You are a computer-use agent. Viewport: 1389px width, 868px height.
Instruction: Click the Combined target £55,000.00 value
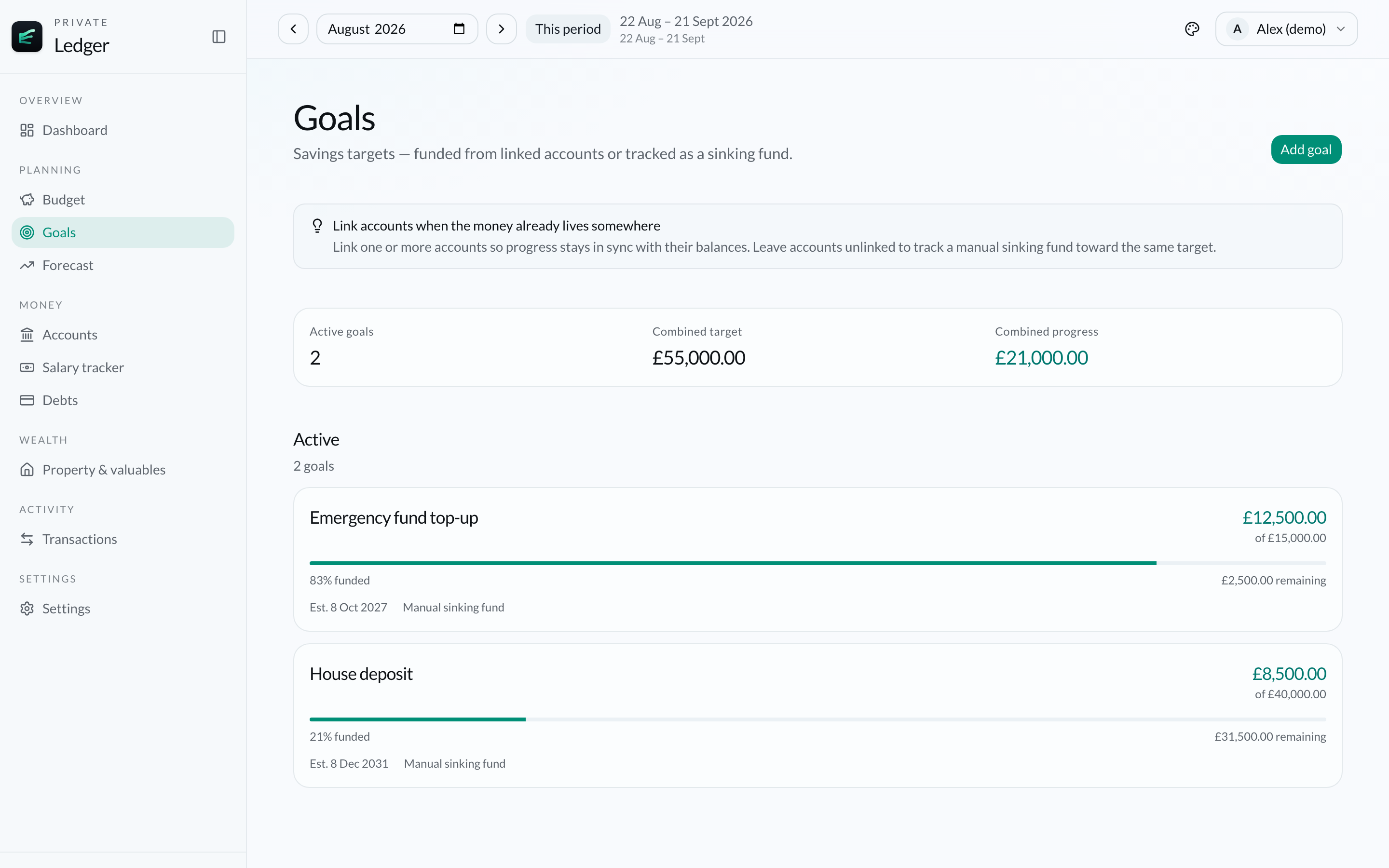(698, 358)
